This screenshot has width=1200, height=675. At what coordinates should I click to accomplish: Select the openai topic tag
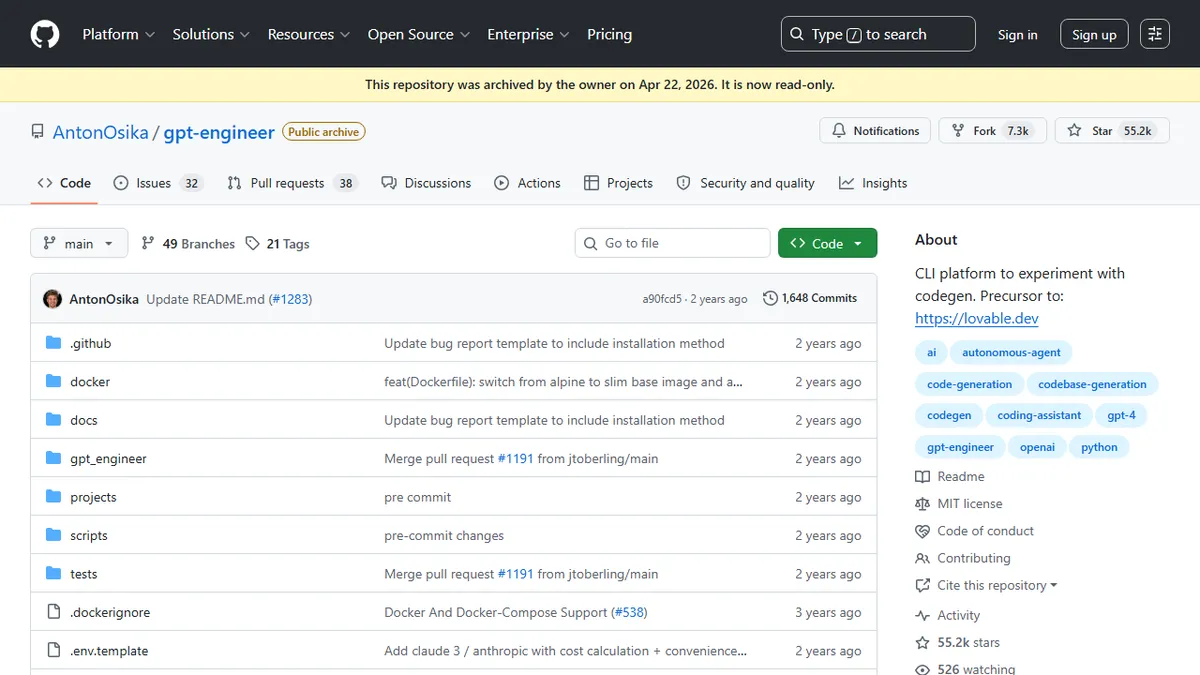[x=1037, y=447]
